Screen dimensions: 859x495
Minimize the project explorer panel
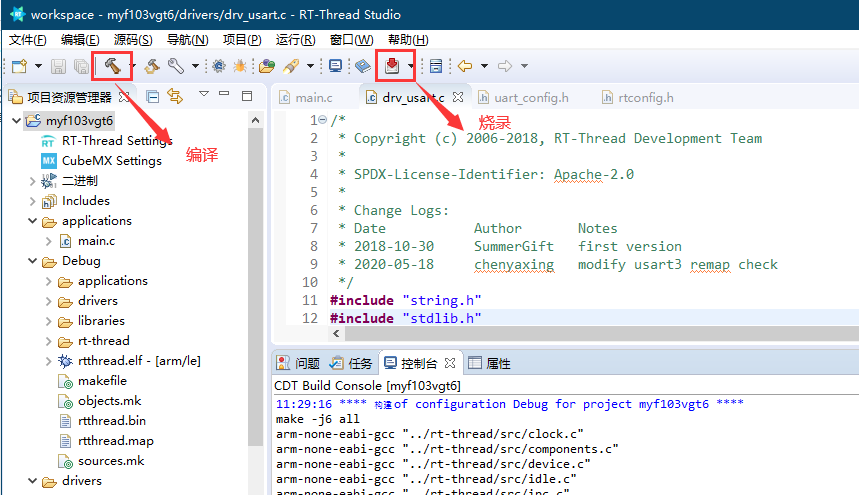click(x=224, y=94)
